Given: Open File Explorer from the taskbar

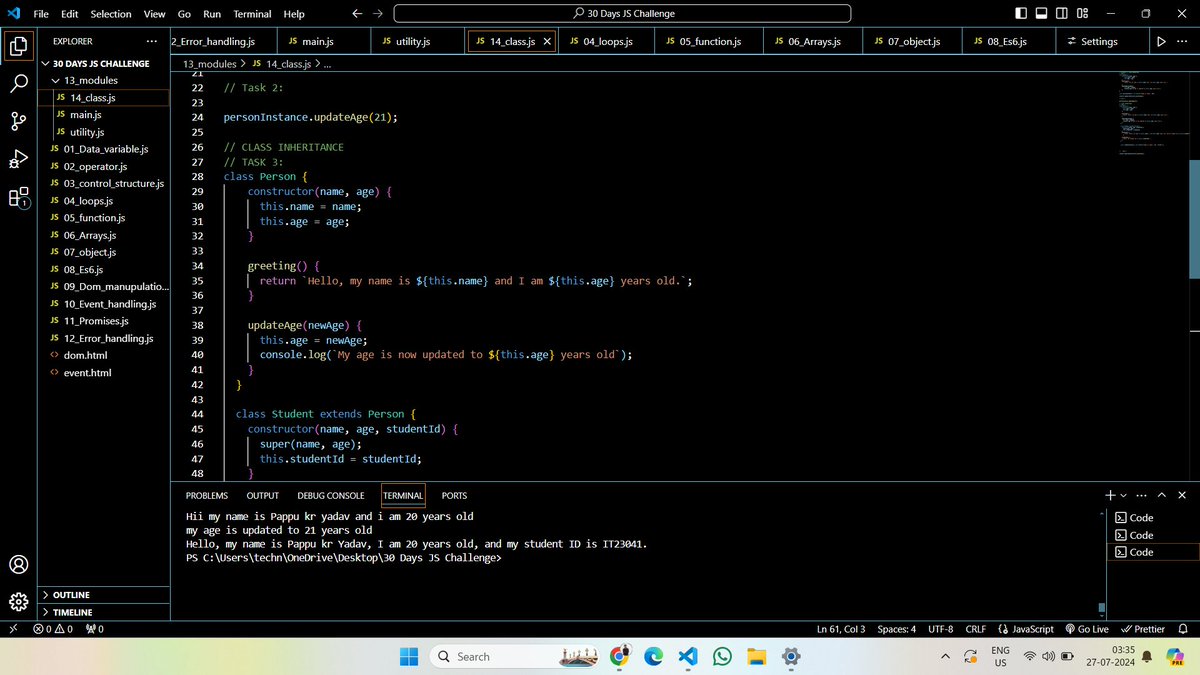Looking at the screenshot, I should [756, 656].
